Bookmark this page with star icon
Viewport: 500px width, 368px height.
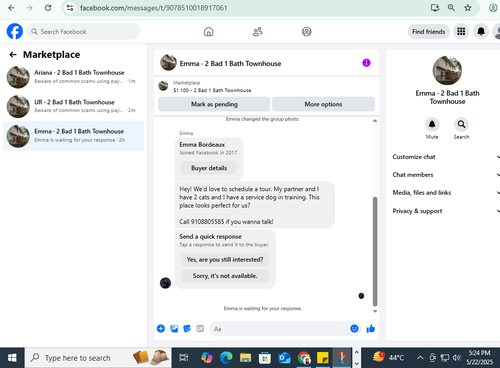(x=468, y=8)
